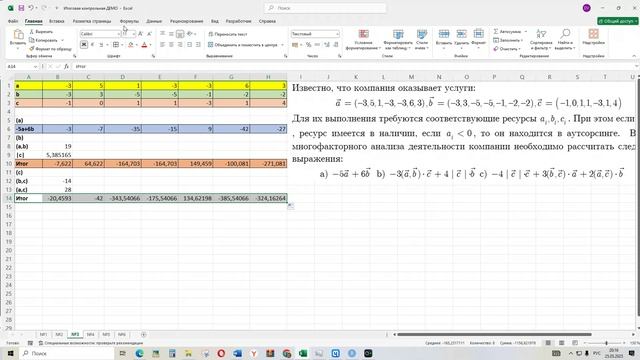The image size is (640, 360).
Task: Open the File (Файл) tab
Action: (x=13, y=21)
